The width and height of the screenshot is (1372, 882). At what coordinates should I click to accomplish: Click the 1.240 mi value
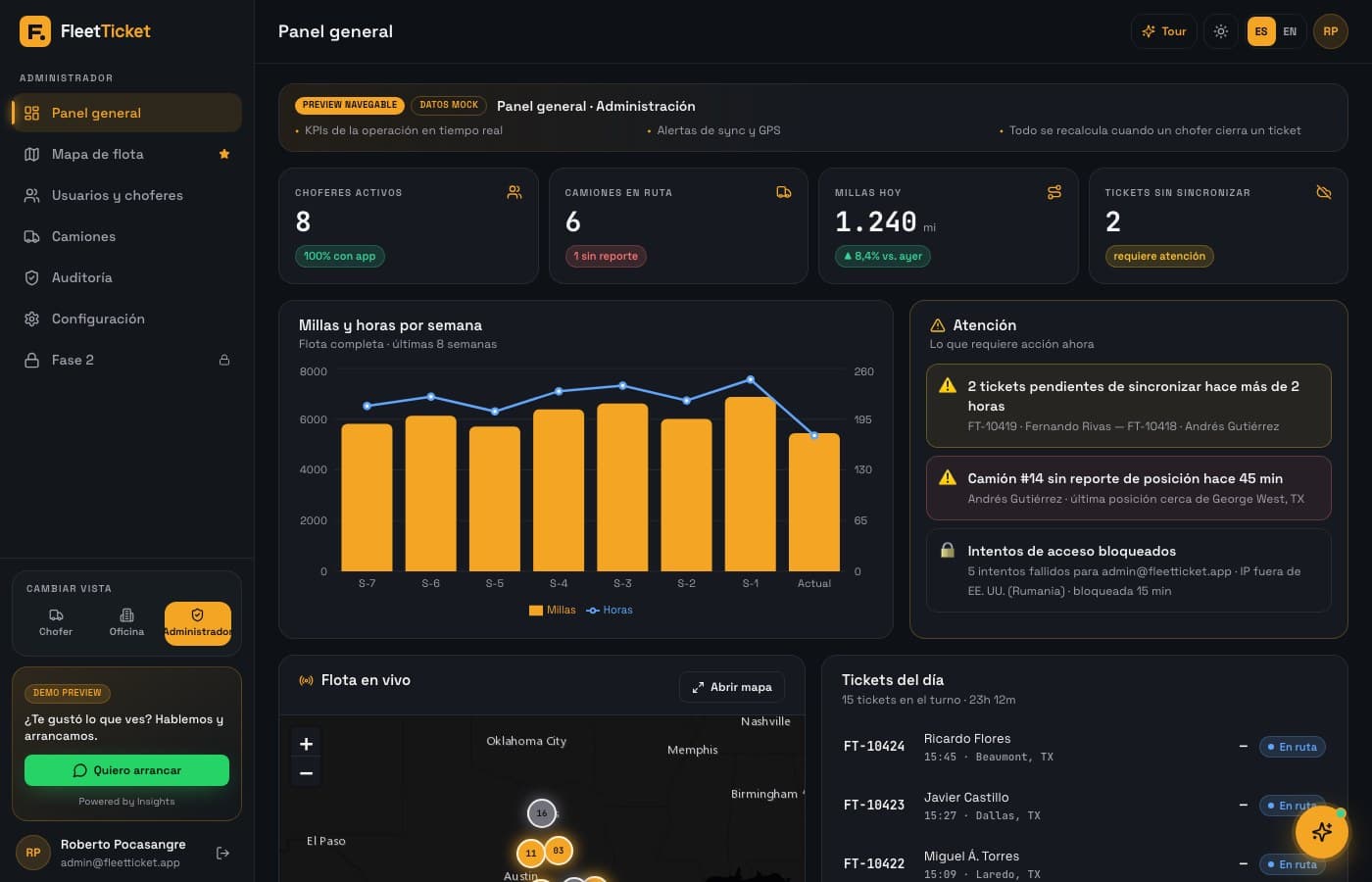tap(885, 222)
